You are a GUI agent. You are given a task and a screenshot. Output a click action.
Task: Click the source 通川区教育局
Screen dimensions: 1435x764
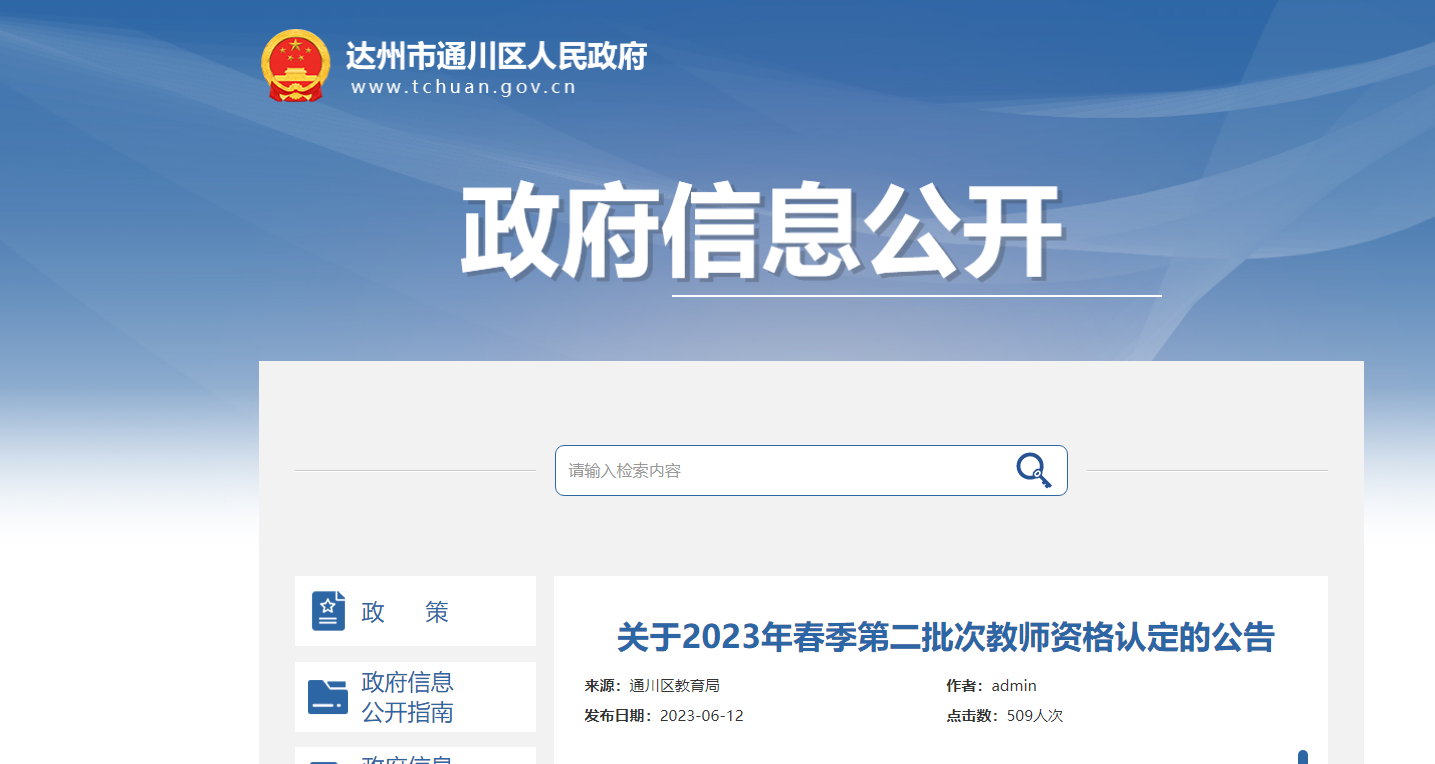point(675,686)
